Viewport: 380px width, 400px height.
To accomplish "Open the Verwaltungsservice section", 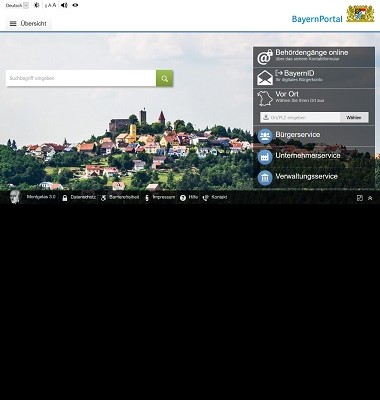I will coord(306,176).
